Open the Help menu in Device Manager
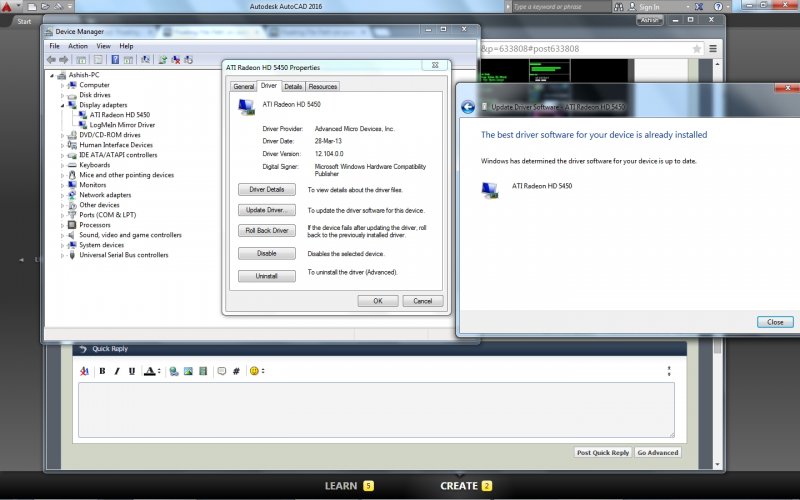 [x=126, y=46]
